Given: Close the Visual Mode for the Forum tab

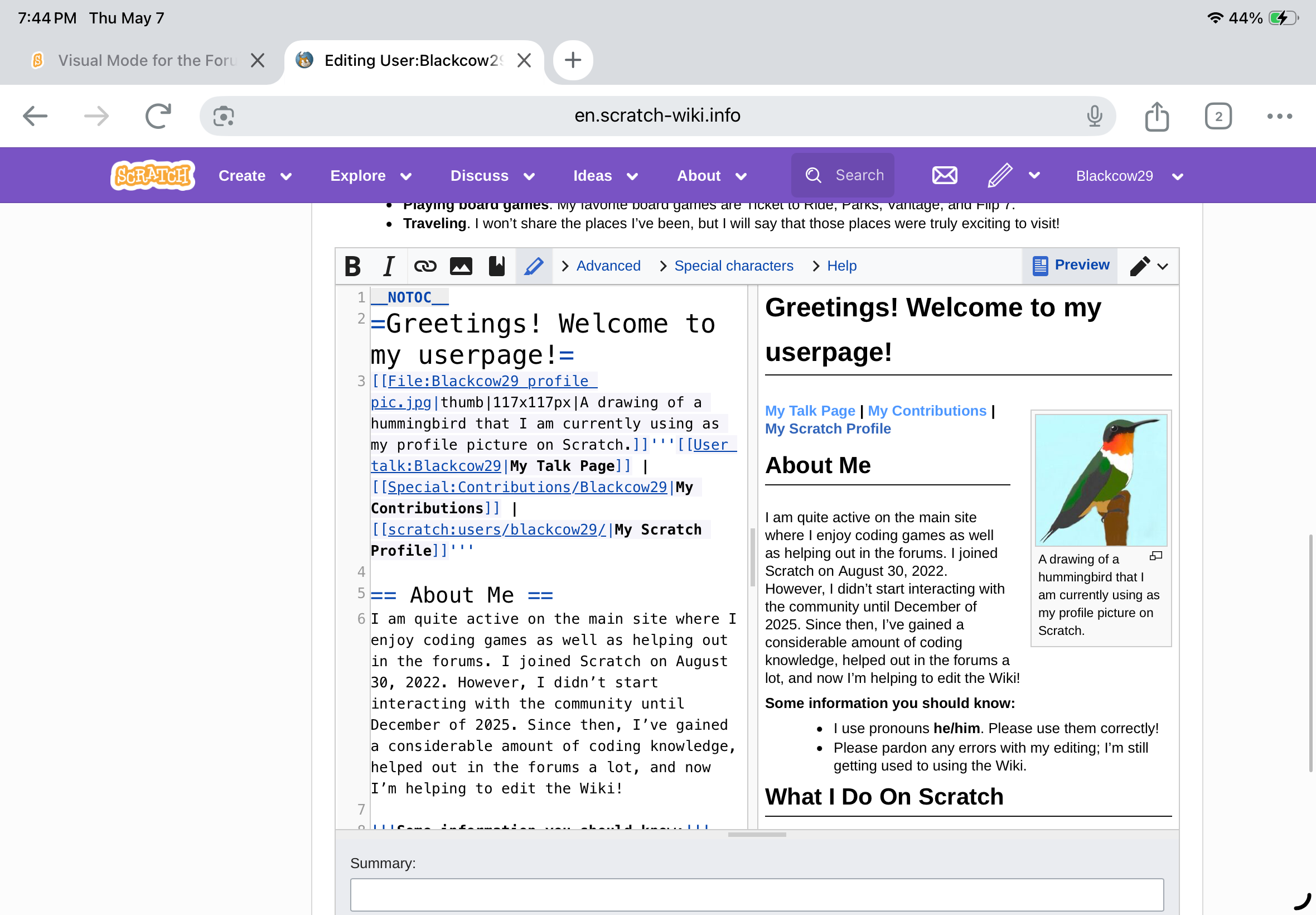Looking at the screenshot, I should pyautogui.click(x=258, y=60).
